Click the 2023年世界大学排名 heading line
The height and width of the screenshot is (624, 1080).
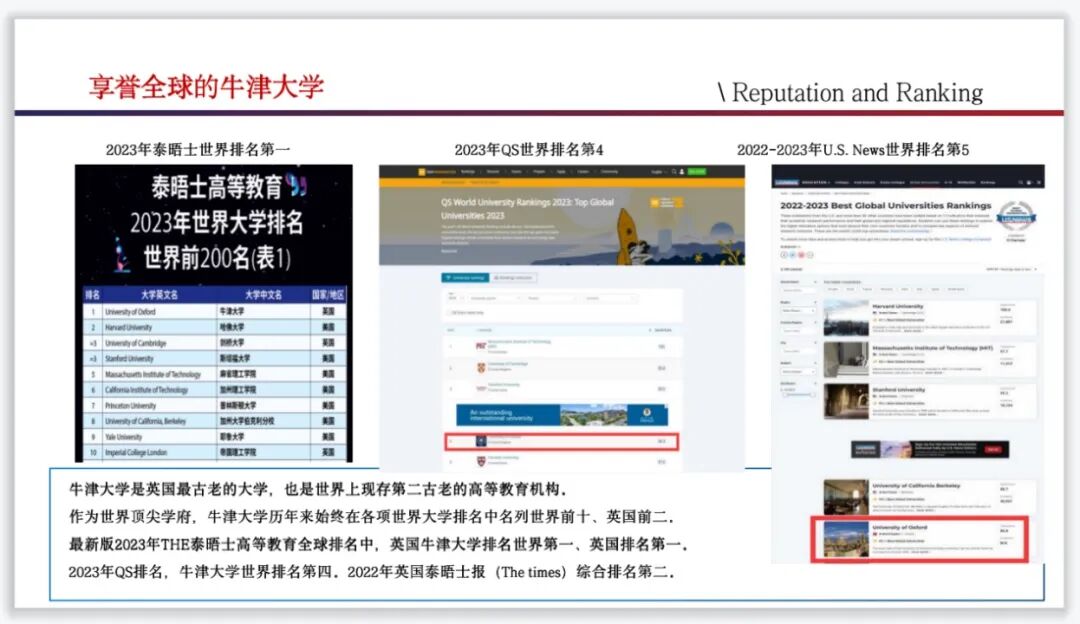tap(217, 222)
